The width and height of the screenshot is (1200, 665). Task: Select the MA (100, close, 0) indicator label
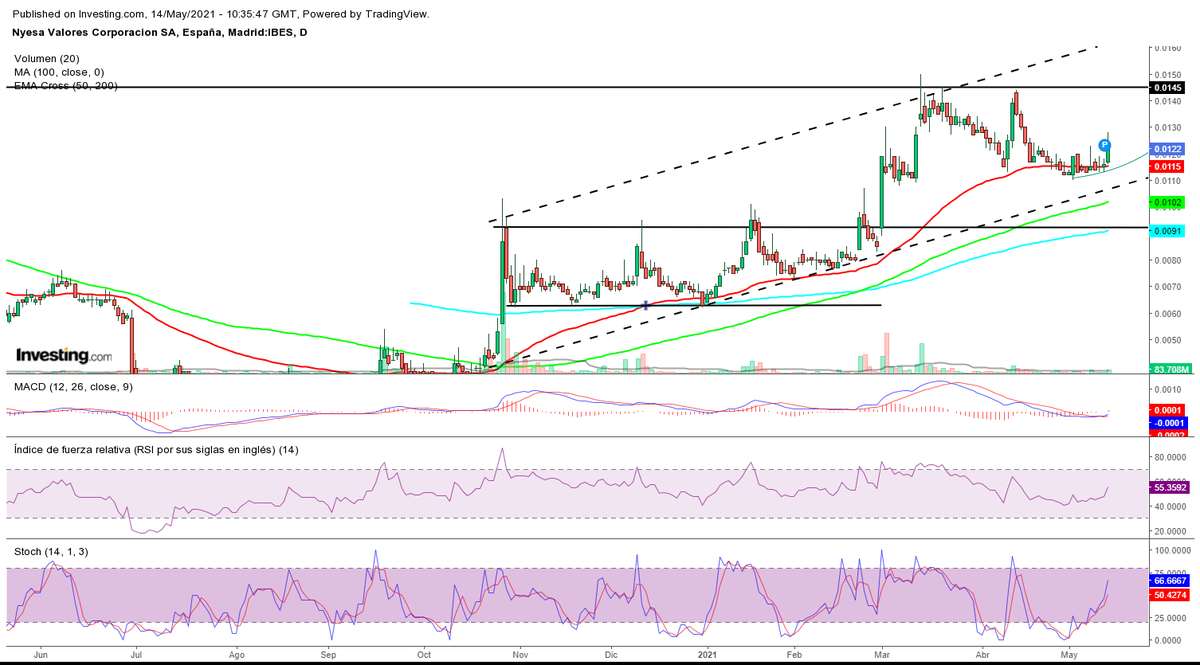pos(61,72)
